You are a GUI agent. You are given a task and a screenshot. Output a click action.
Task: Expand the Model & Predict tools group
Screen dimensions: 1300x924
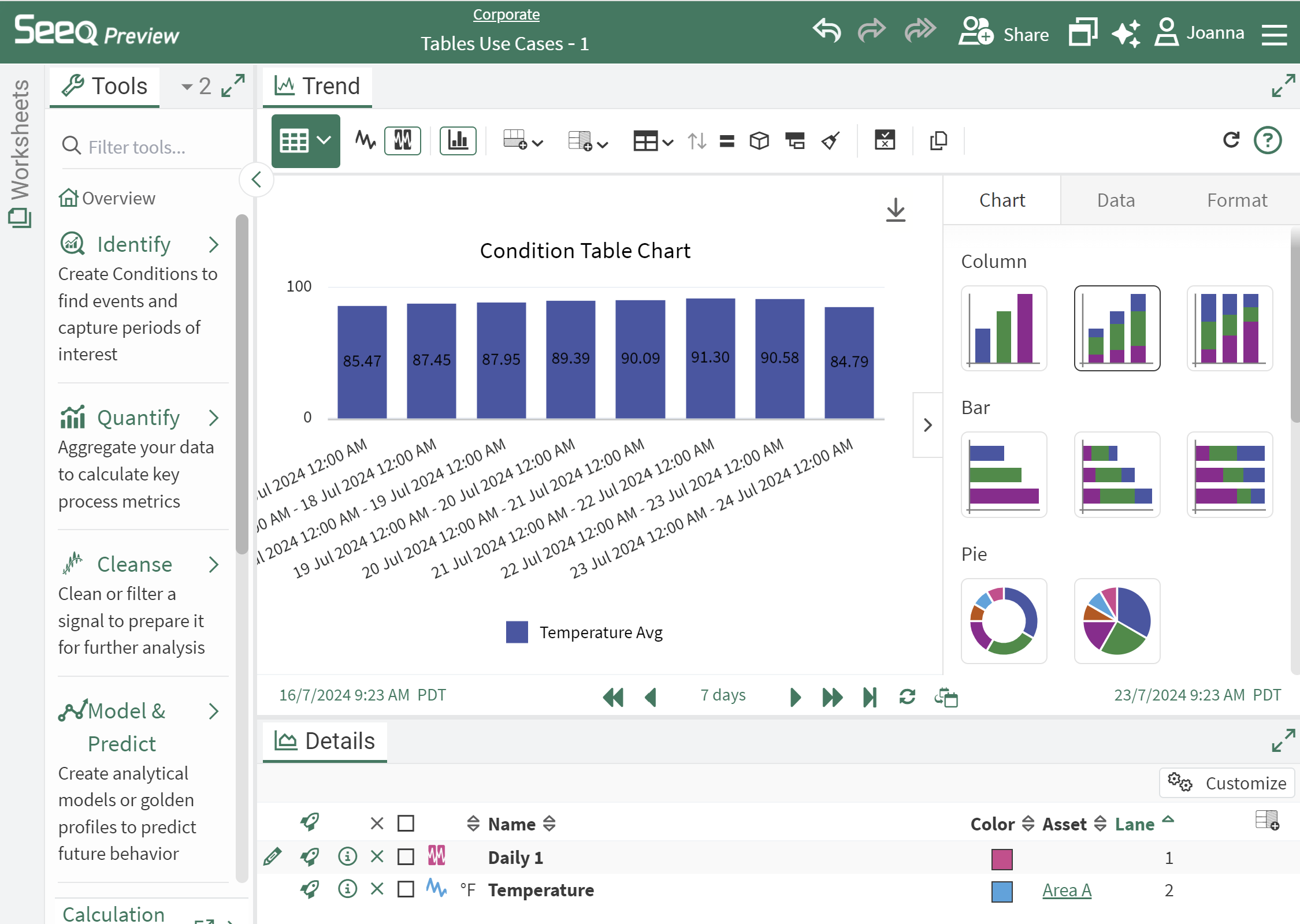pyautogui.click(x=139, y=726)
